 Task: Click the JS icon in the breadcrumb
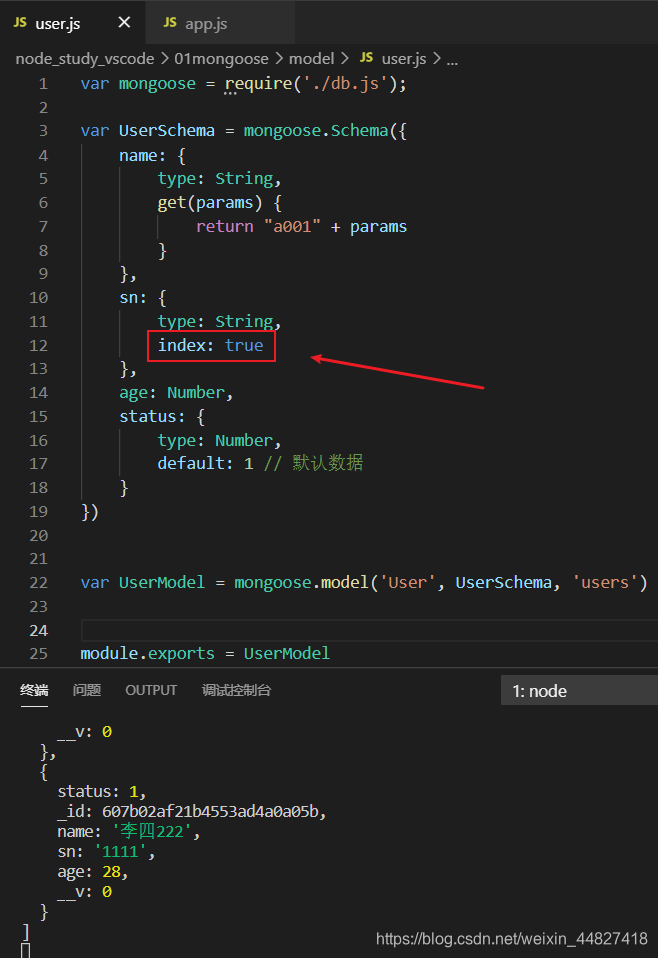tap(366, 58)
